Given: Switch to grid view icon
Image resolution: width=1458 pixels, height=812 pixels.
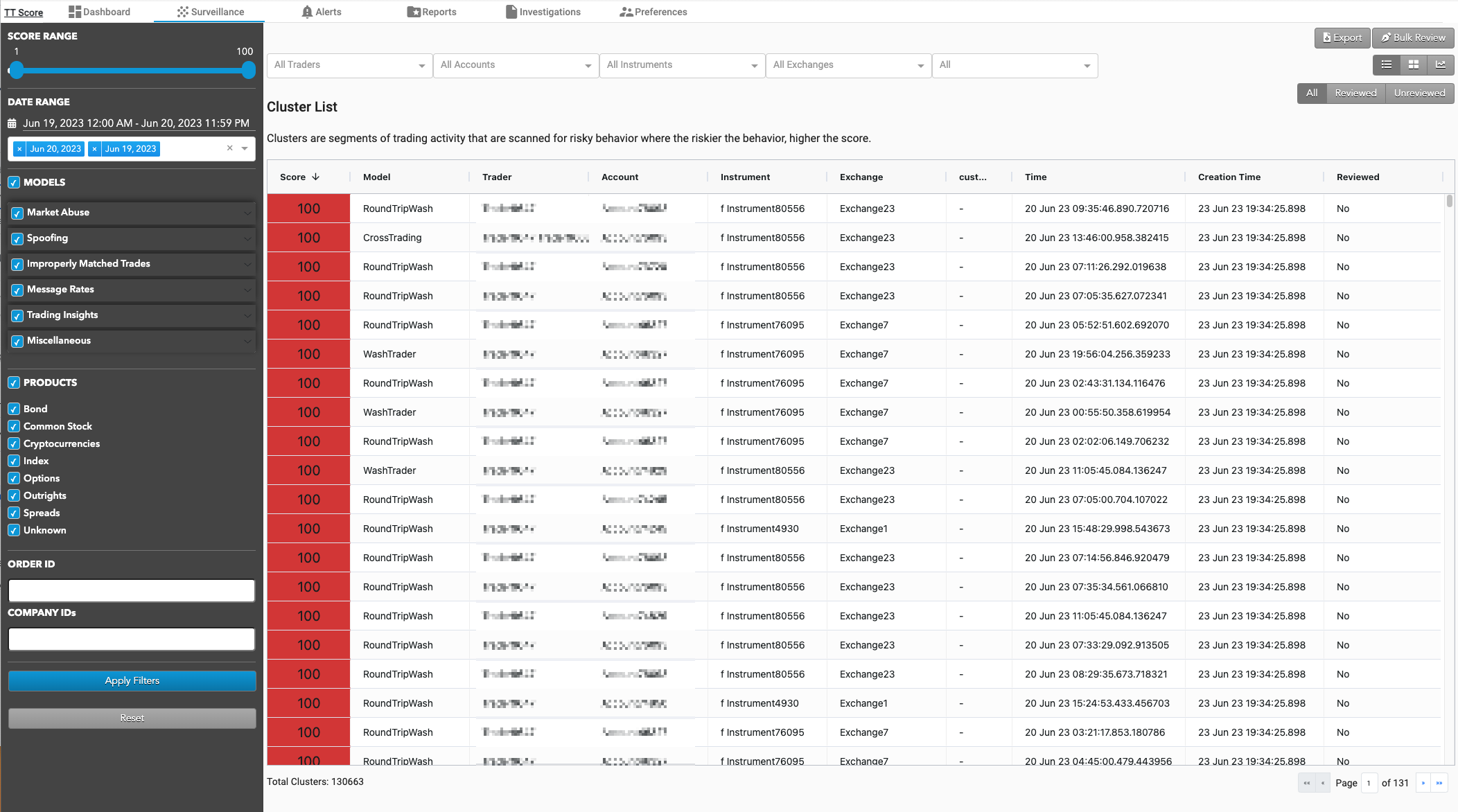Looking at the screenshot, I should click(x=1414, y=64).
